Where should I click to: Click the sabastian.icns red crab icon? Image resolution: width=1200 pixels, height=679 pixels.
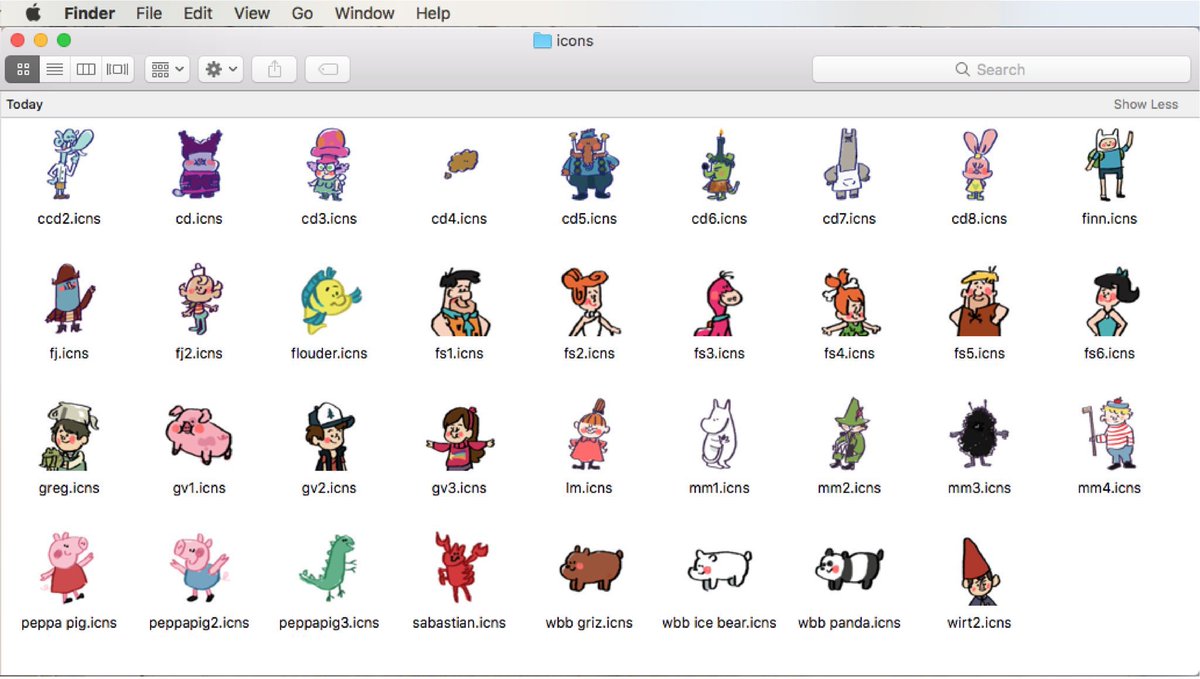click(459, 568)
